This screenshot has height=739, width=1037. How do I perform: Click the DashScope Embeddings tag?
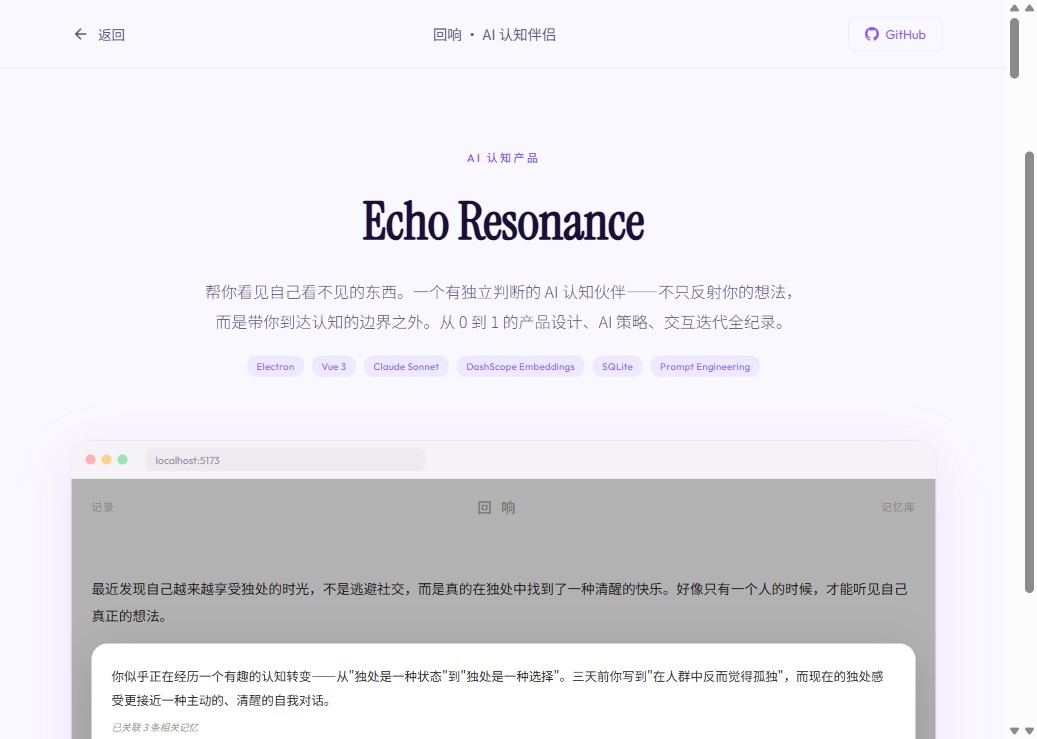(520, 366)
